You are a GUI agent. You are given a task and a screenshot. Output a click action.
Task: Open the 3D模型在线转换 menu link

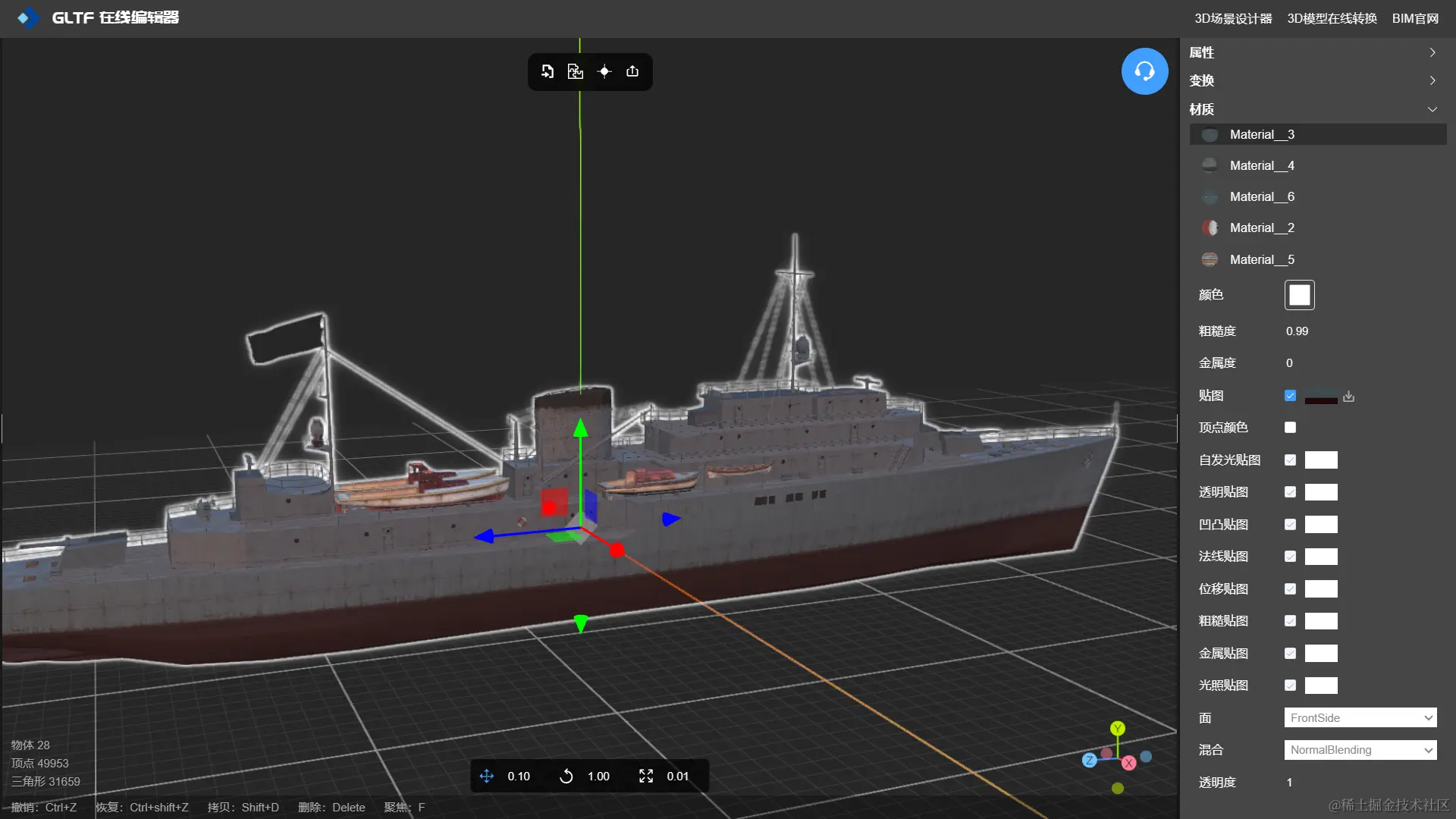click(x=1332, y=18)
